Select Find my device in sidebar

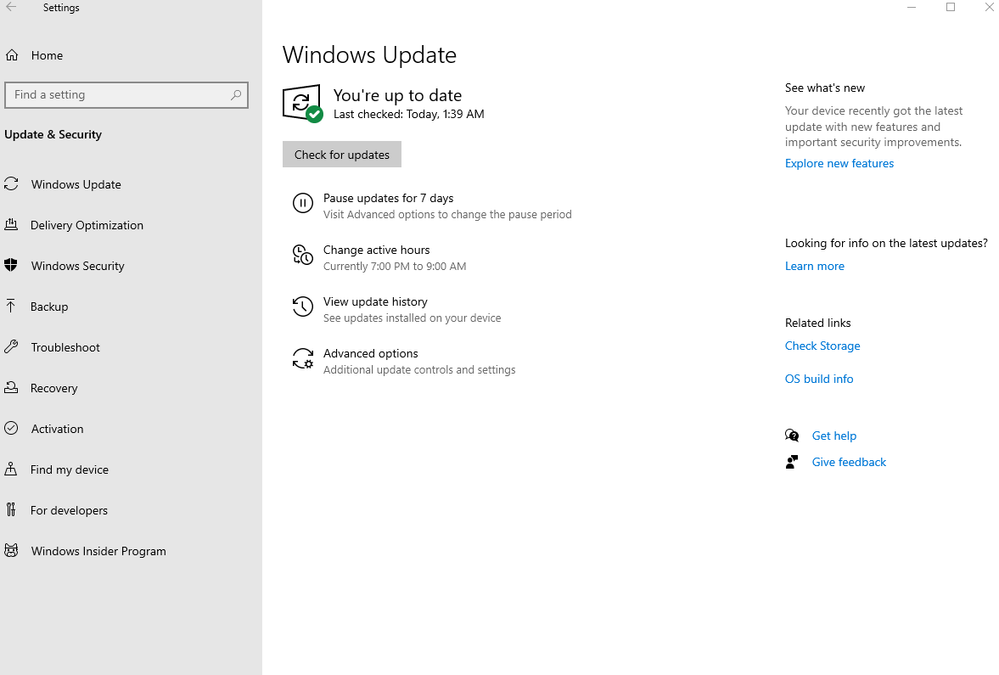[69, 470]
